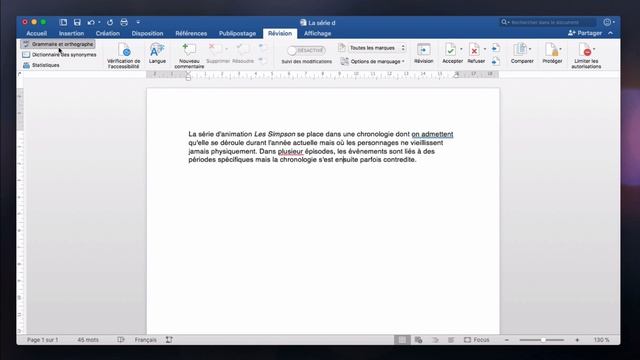Switch to the Références tab
This screenshot has height=360, width=640.
pos(191,33)
